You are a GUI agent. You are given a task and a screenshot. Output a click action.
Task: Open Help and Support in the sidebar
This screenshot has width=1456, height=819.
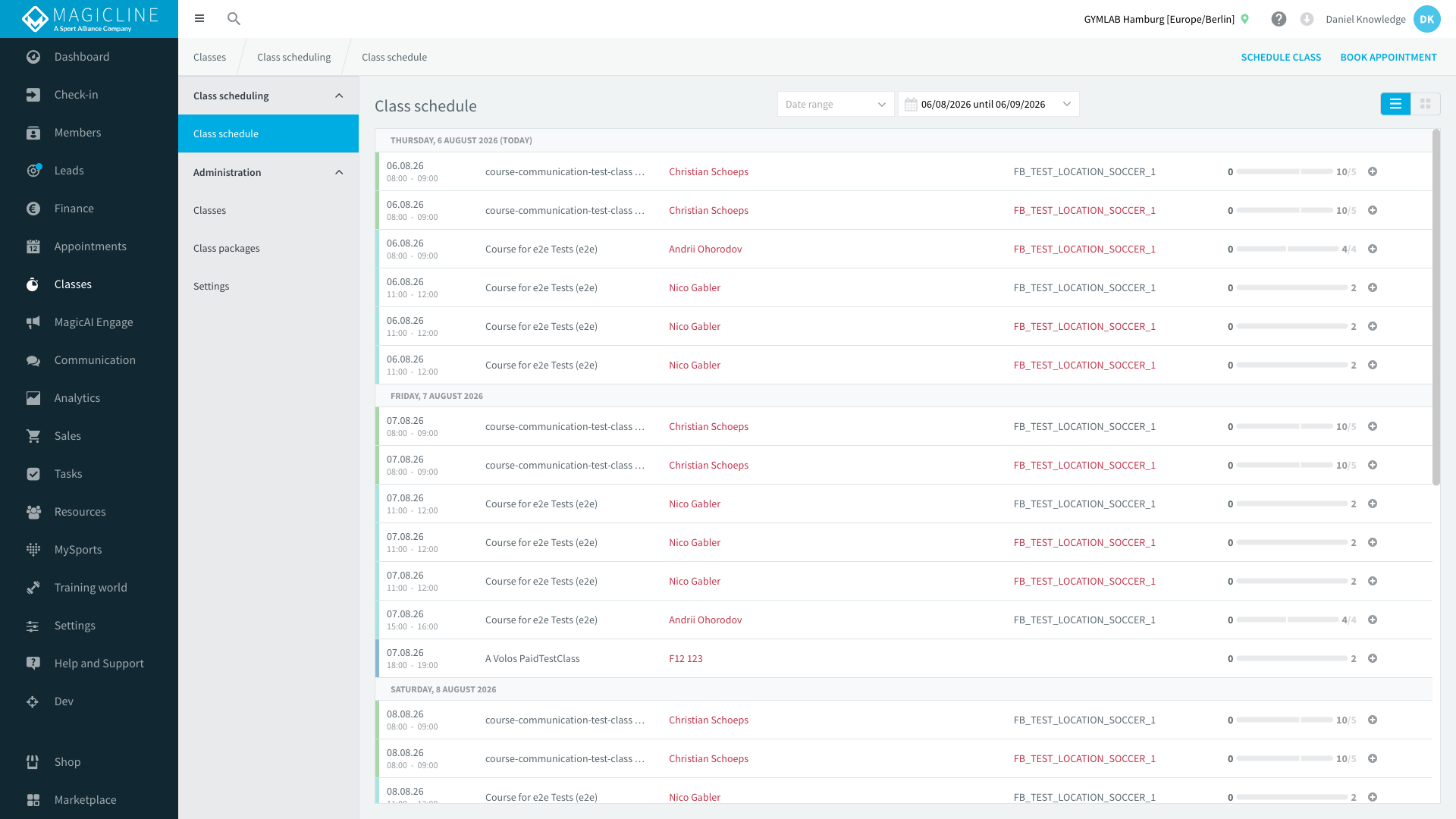pyautogui.click(x=89, y=664)
